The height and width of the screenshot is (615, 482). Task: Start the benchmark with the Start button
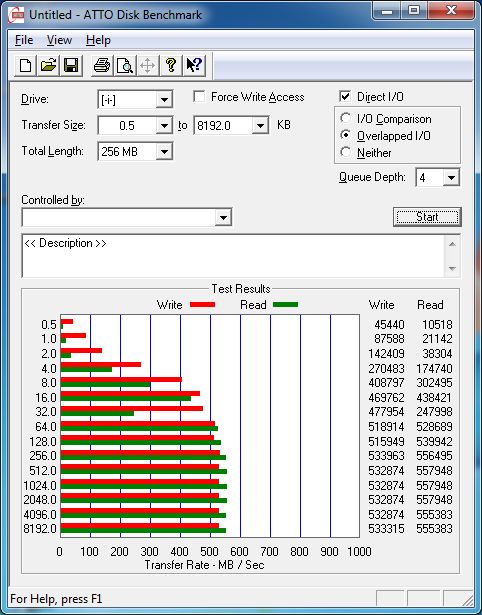click(427, 217)
